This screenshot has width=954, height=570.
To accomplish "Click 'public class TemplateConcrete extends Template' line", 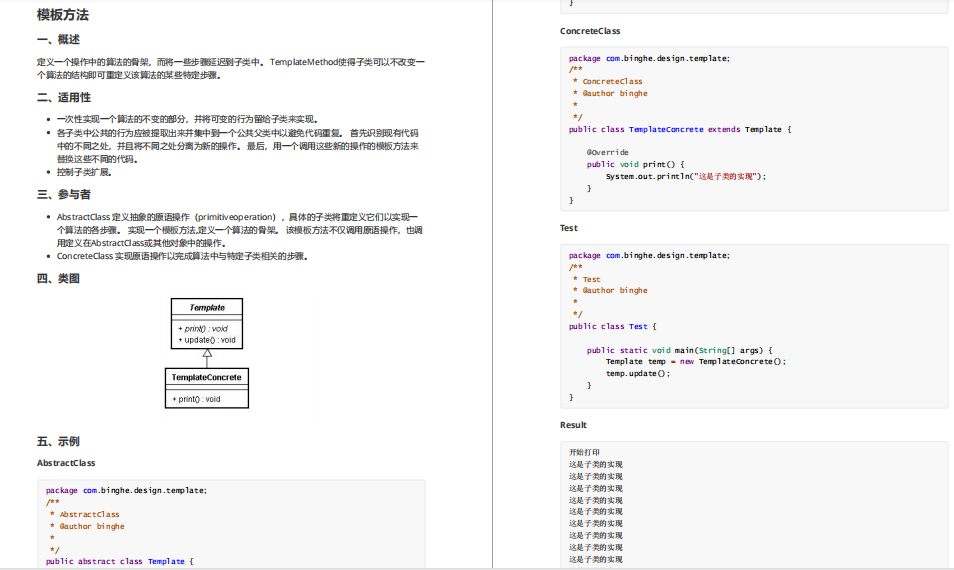I will point(680,130).
